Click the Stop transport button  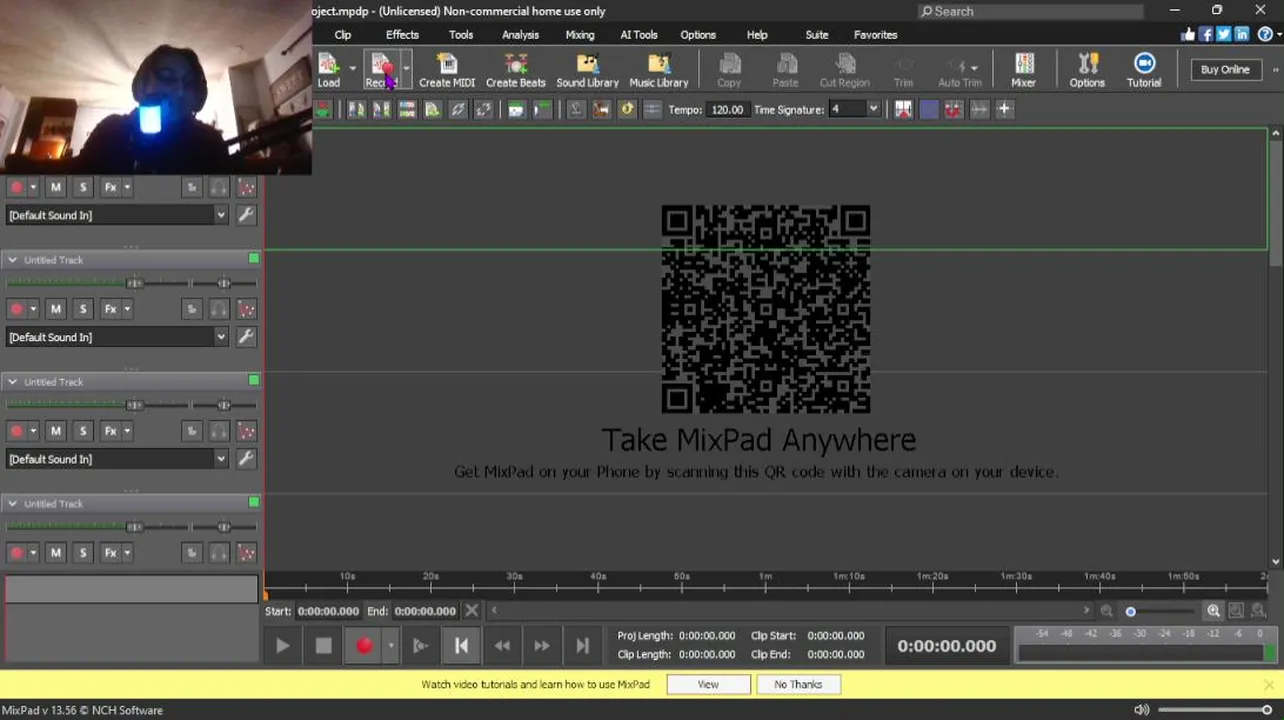pos(323,646)
